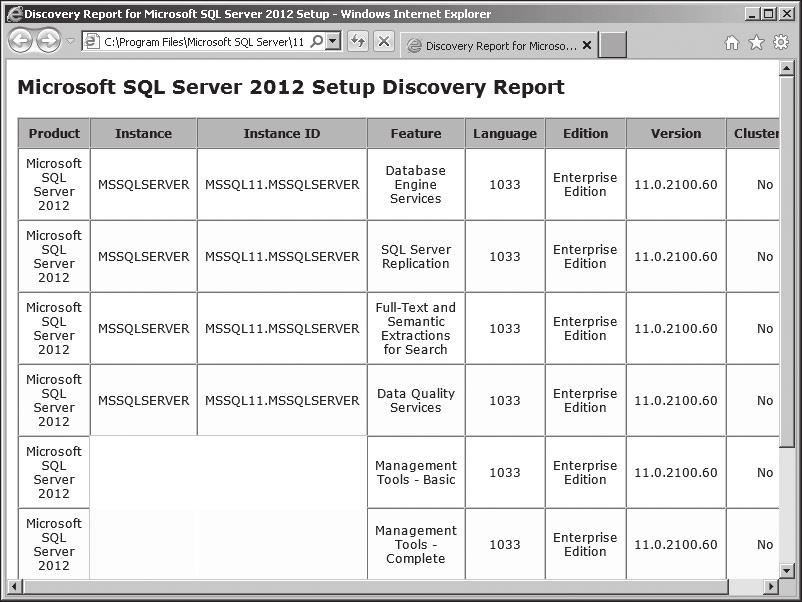Go back with the Back arrow button

[21, 41]
